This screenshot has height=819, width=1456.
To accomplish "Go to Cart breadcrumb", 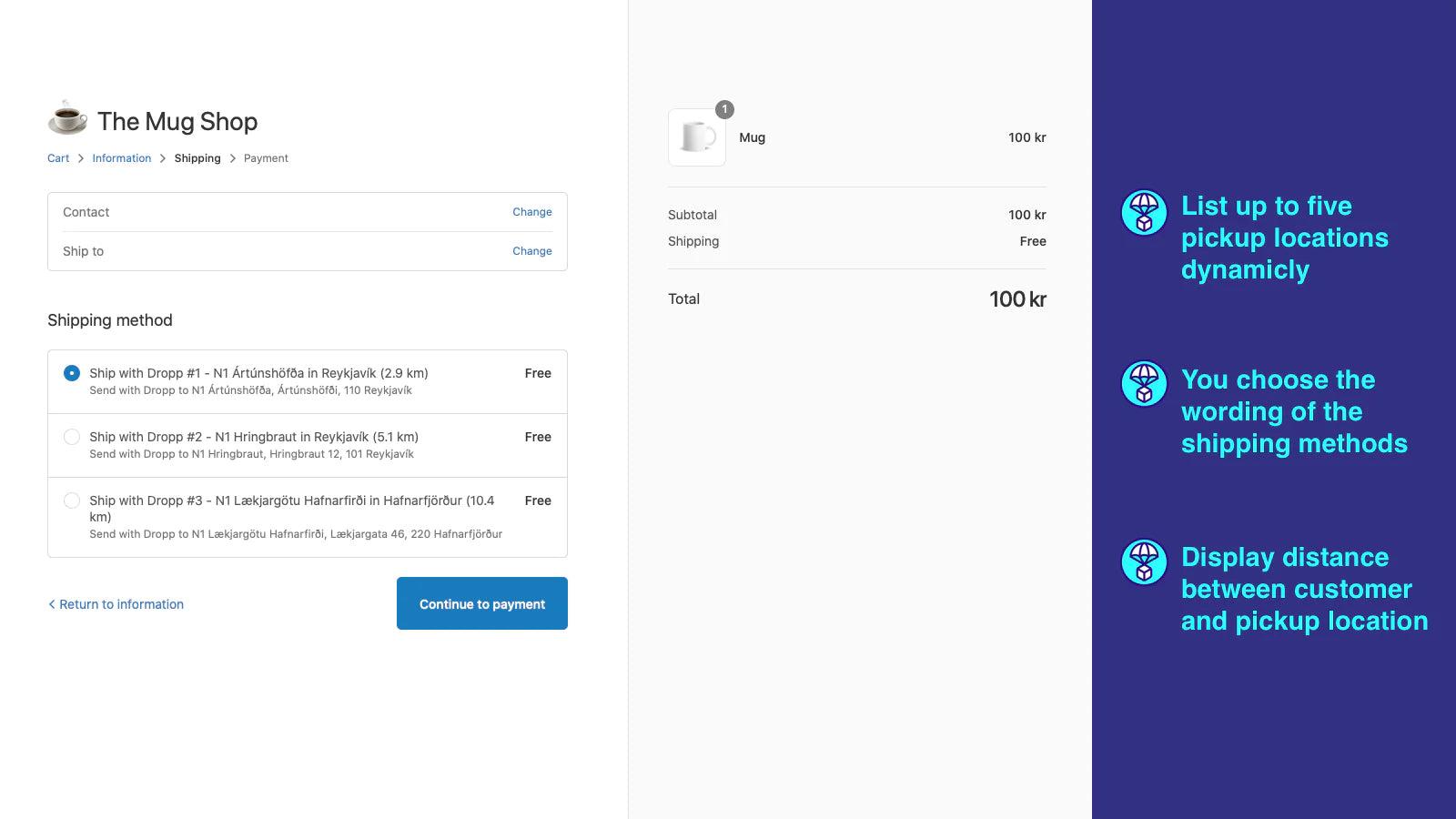I will 58,158.
